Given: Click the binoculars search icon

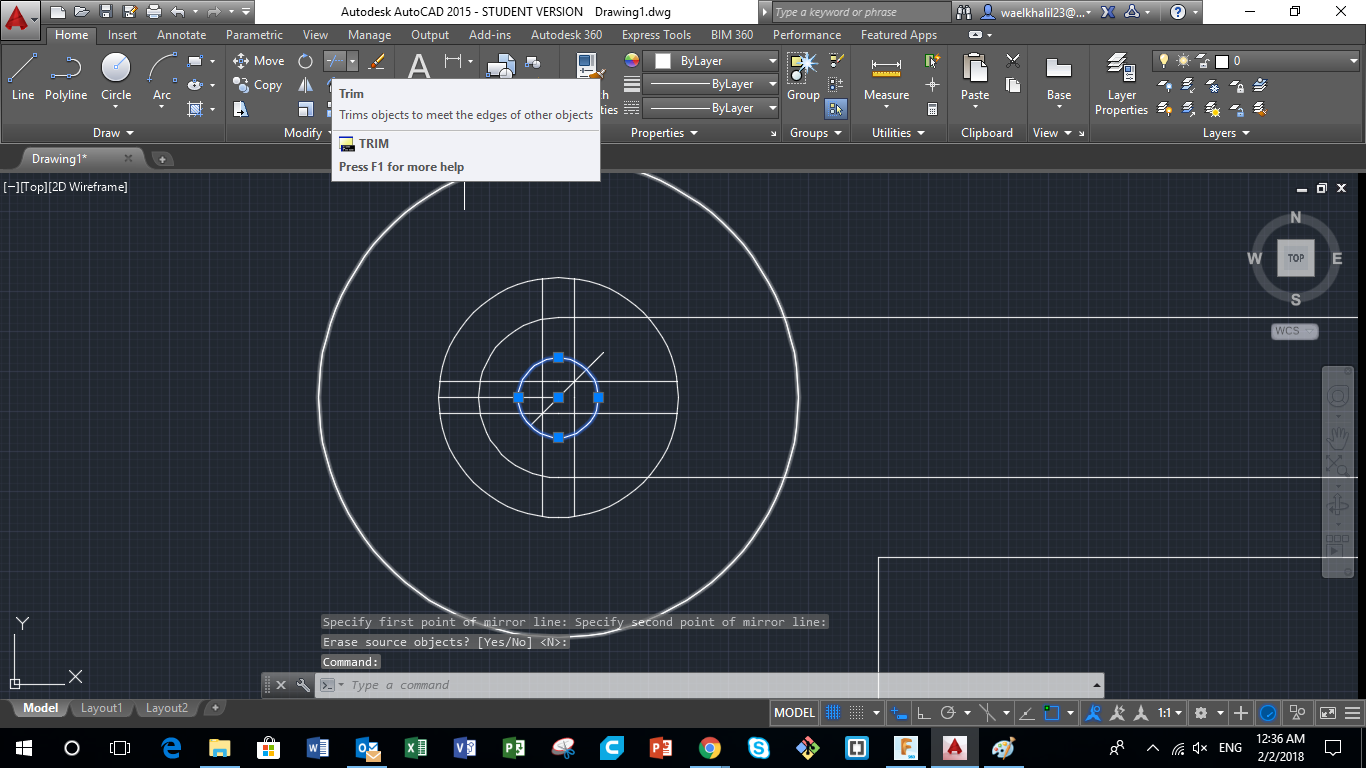Looking at the screenshot, I should tap(964, 12).
